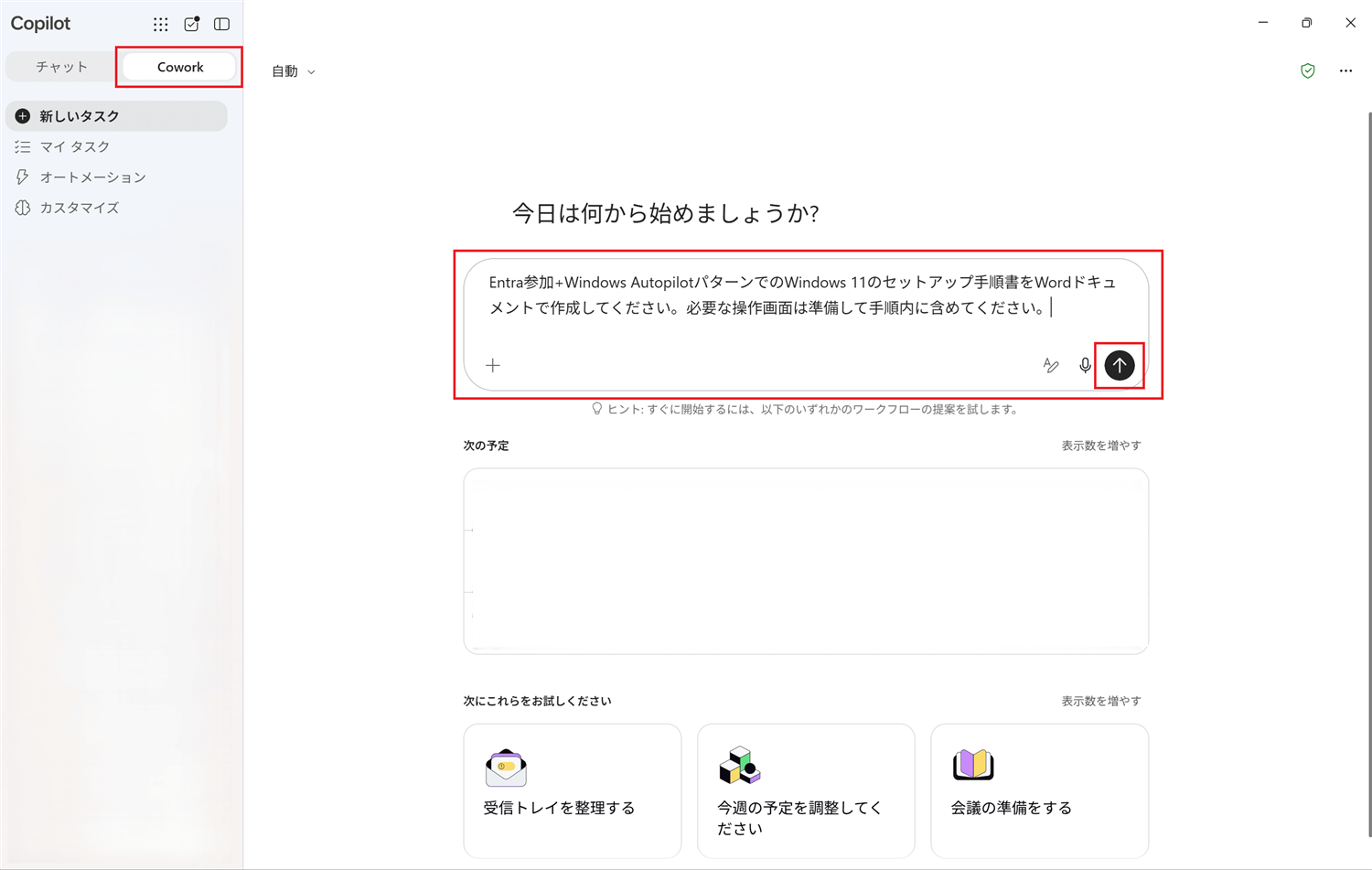
Task: Switch to the チャット tab
Action: pyautogui.click(x=61, y=67)
